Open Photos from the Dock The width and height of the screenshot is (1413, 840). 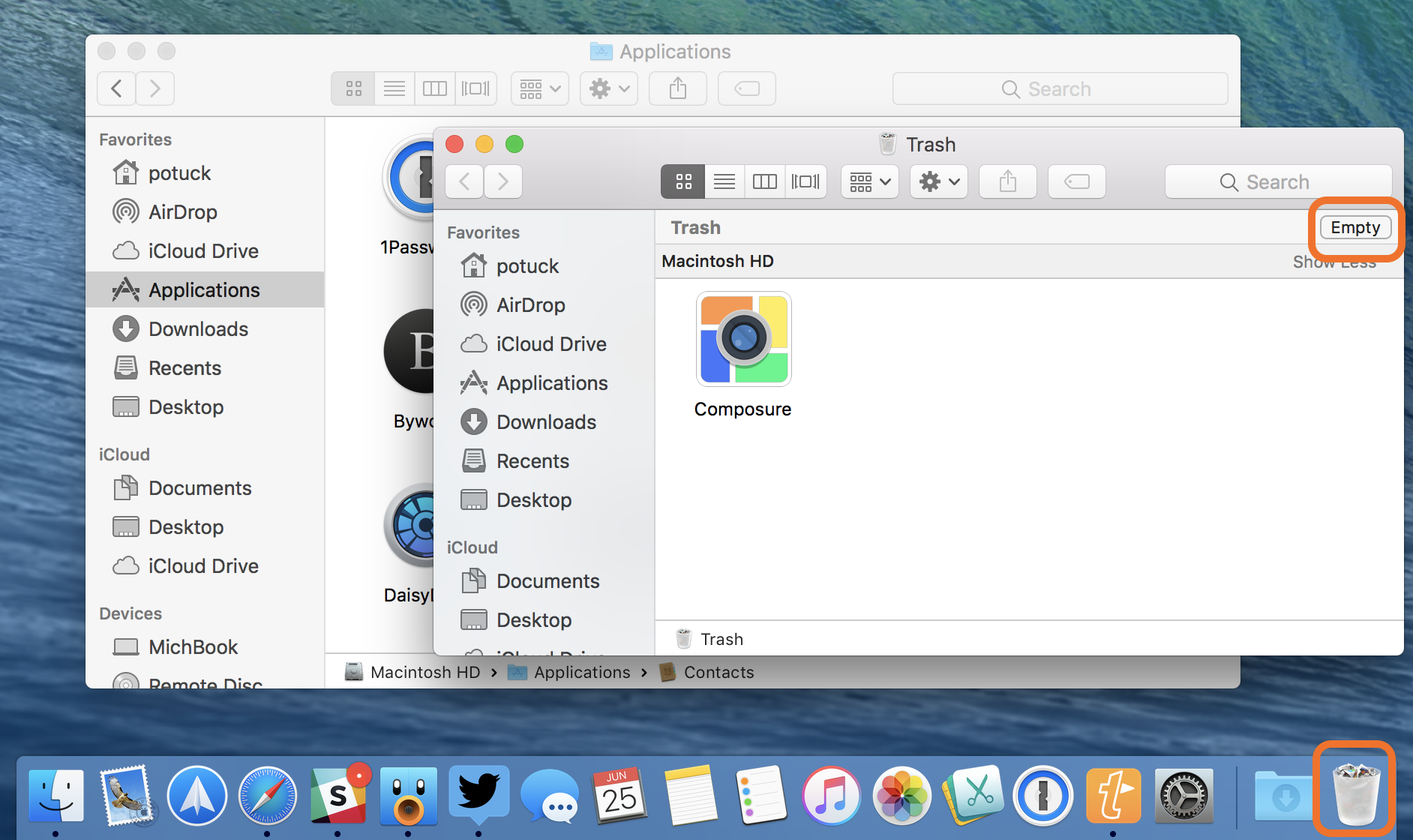click(x=902, y=795)
